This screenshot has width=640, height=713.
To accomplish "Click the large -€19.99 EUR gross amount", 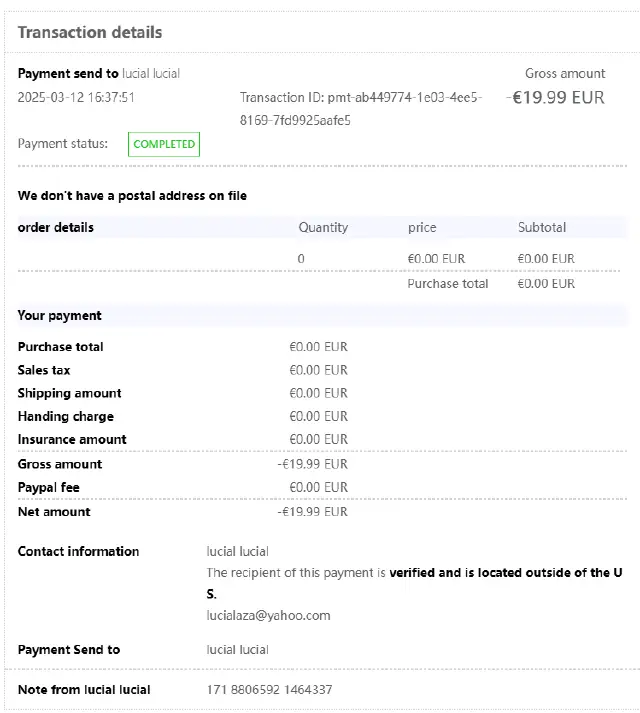I will [558, 98].
